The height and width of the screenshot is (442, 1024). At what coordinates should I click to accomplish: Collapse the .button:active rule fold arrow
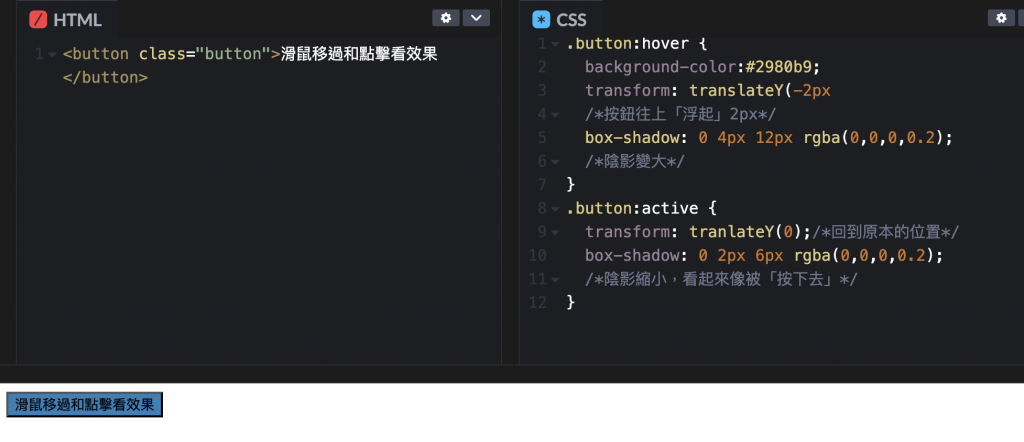click(x=555, y=210)
